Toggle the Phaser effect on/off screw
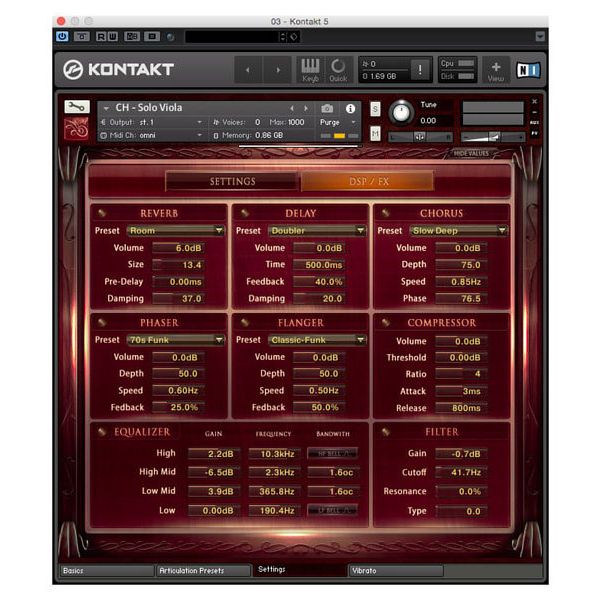The image size is (600, 600). coord(102,322)
